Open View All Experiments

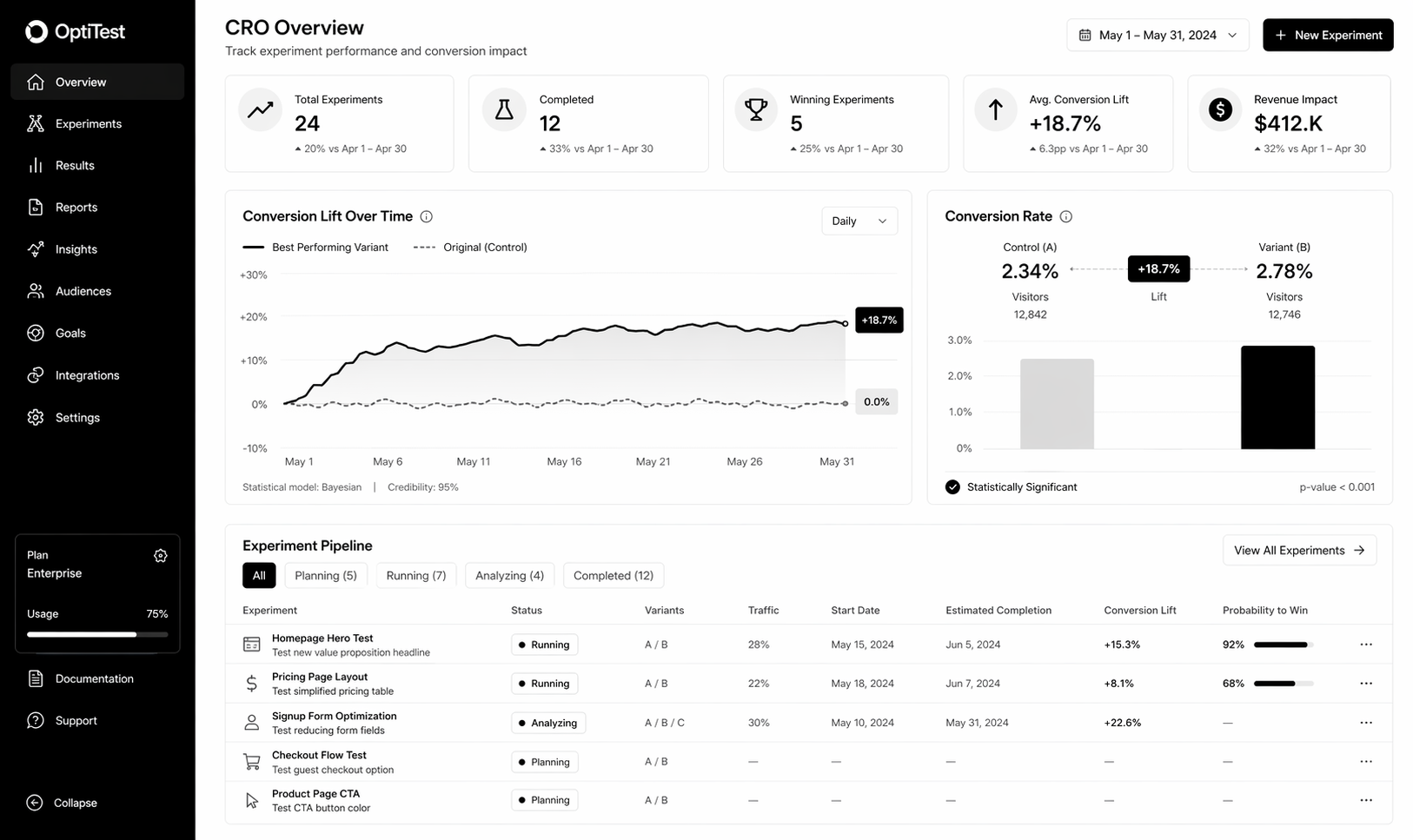[1298, 550]
